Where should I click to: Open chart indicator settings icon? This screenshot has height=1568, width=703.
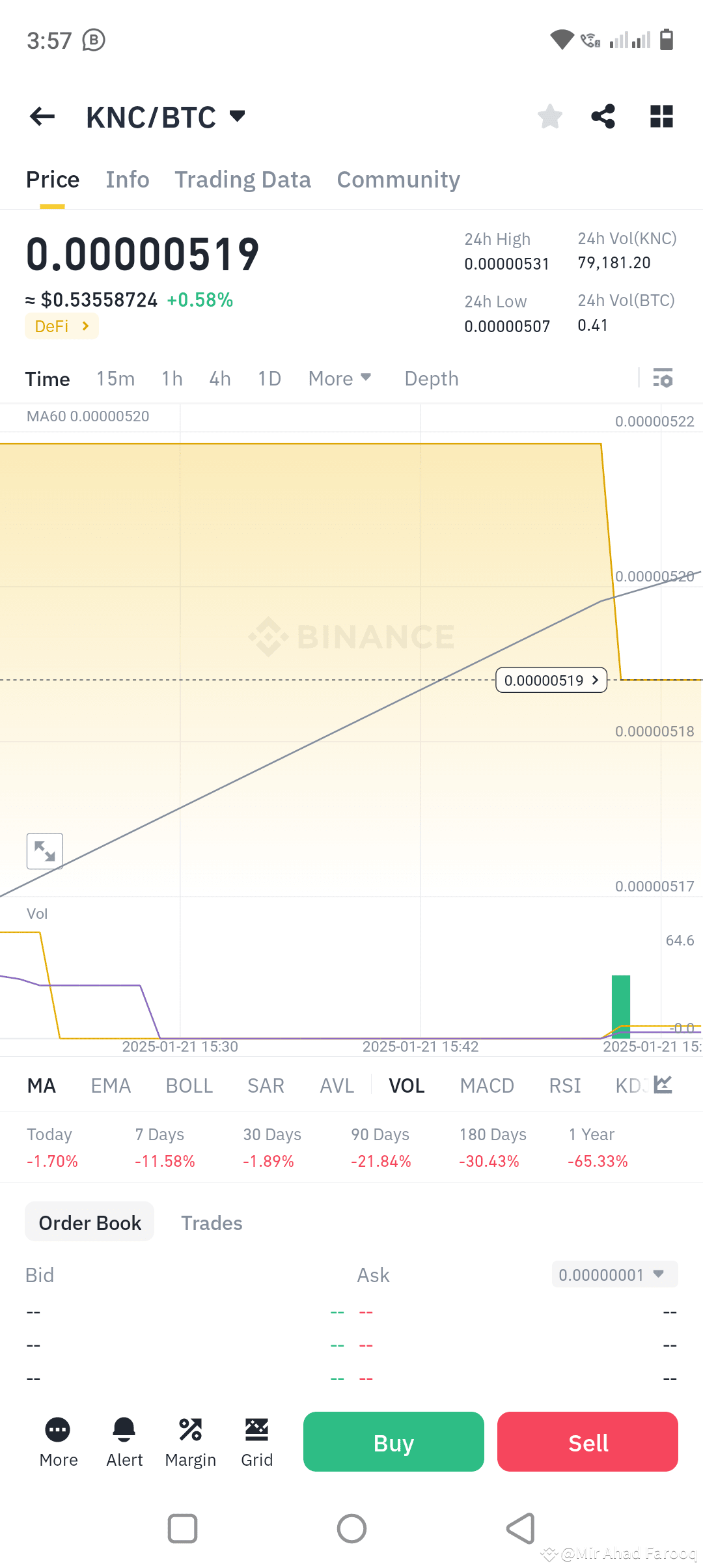662,378
